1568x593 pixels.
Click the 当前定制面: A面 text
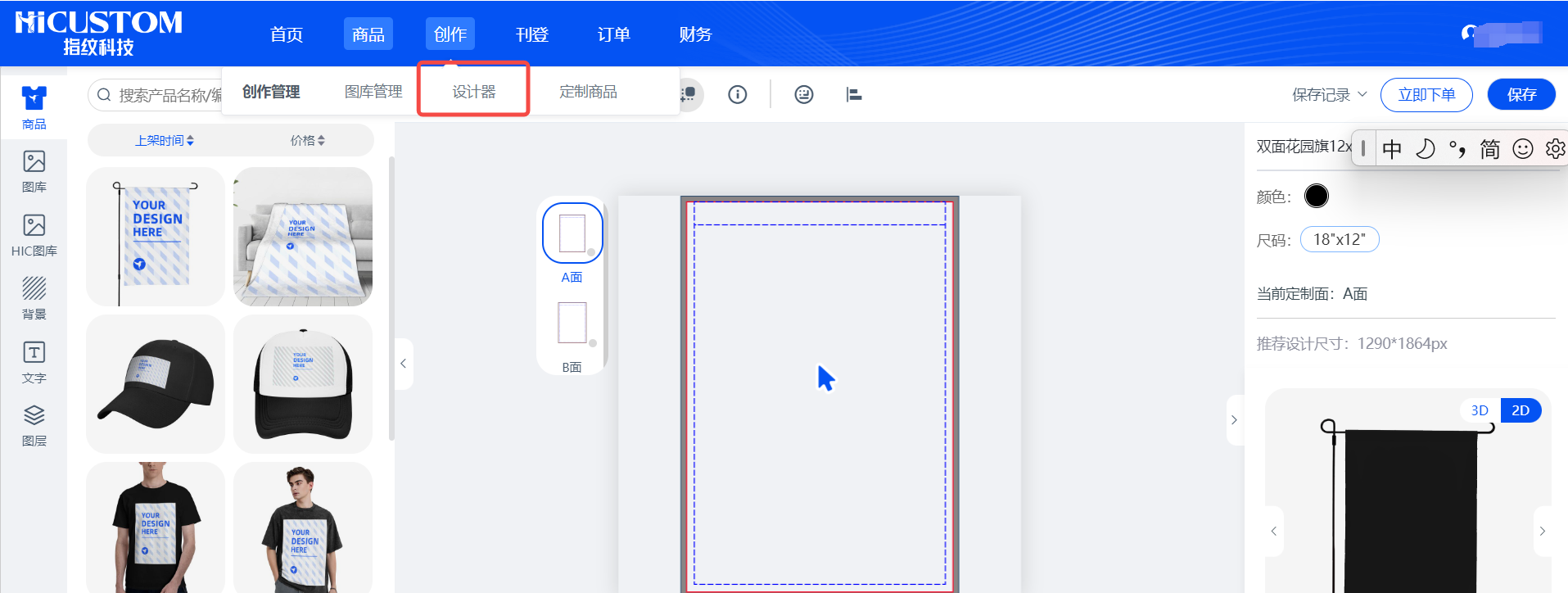coord(1312,293)
